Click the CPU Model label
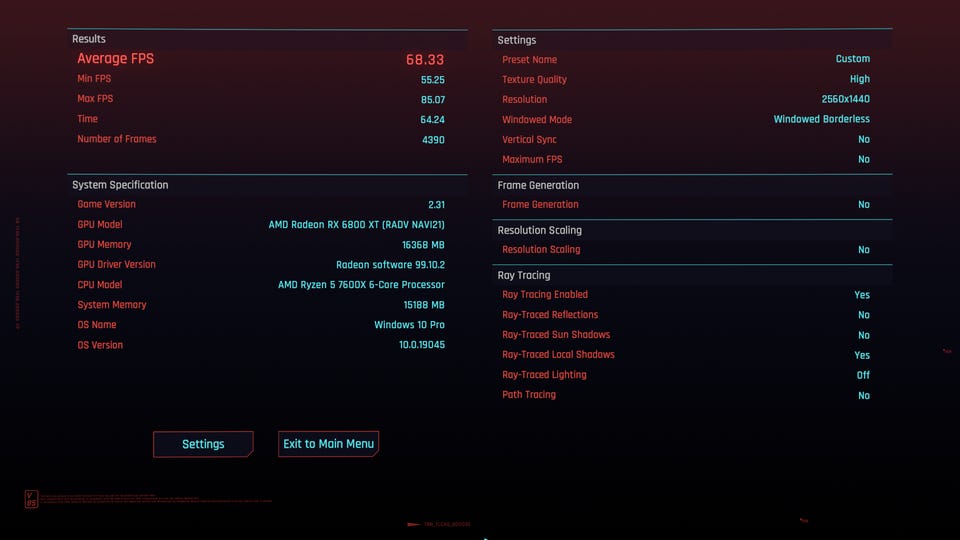 tap(99, 285)
